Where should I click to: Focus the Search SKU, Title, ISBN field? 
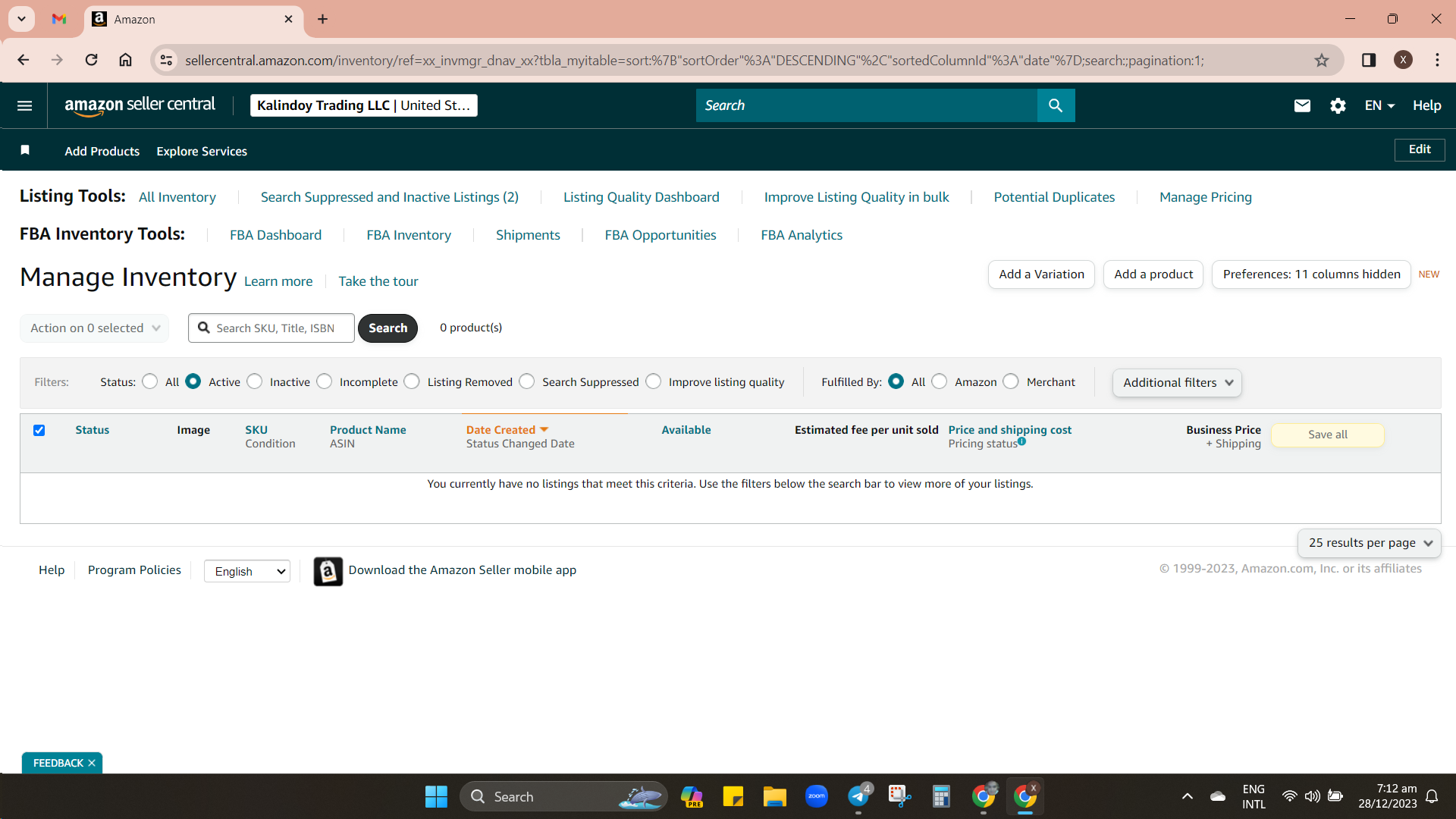click(x=271, y=328)
